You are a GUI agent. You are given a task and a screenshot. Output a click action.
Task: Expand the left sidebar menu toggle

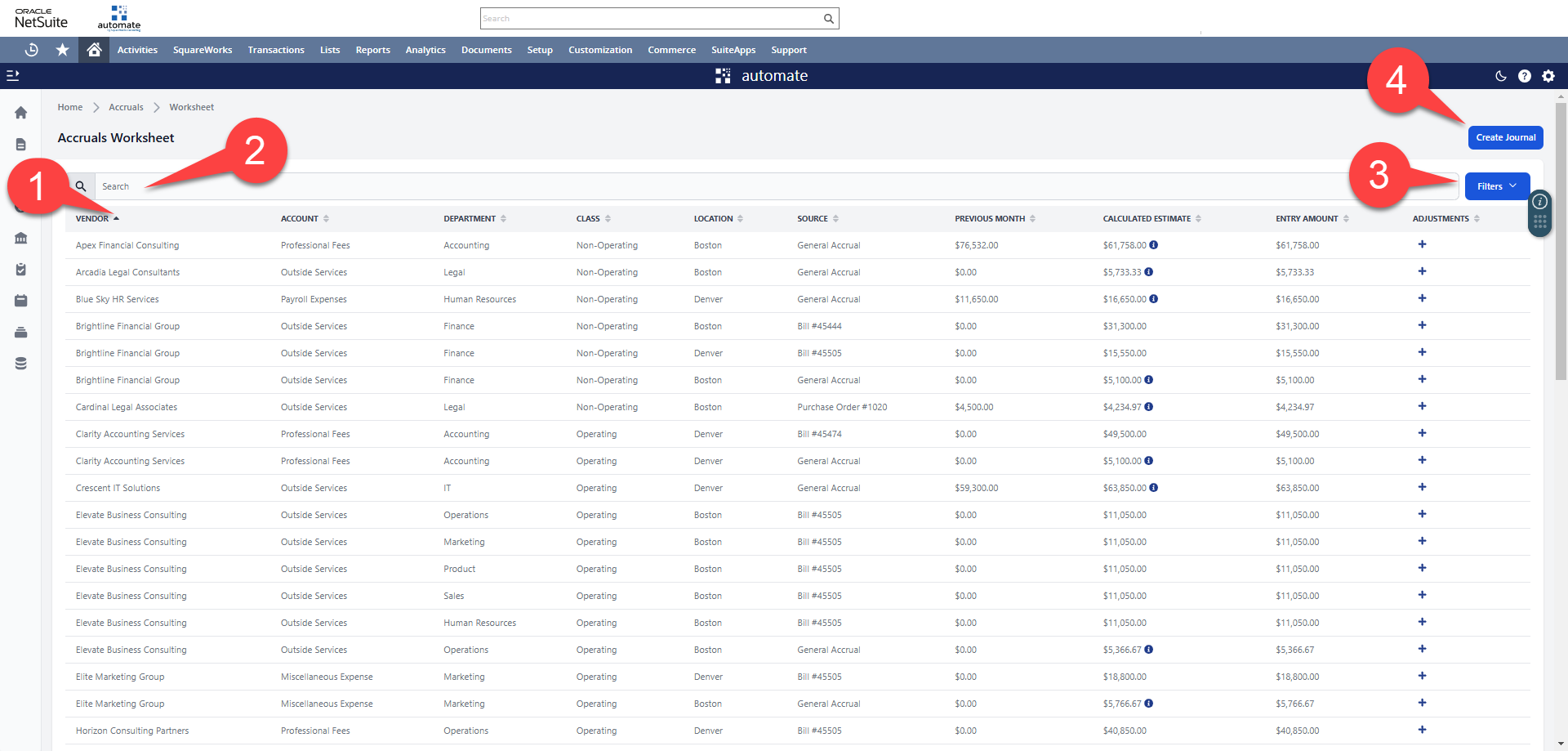(x=13, y=75)
